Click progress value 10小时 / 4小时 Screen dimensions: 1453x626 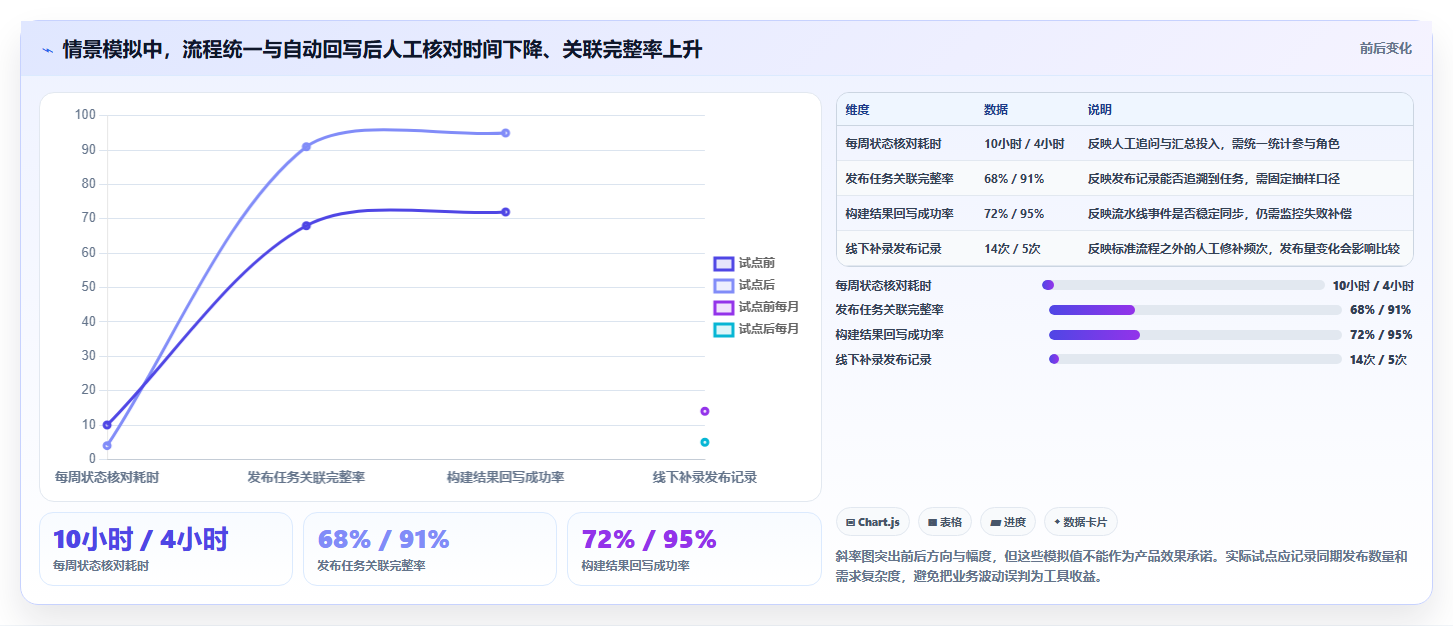pyautogui.click(x=1372, y=285)
